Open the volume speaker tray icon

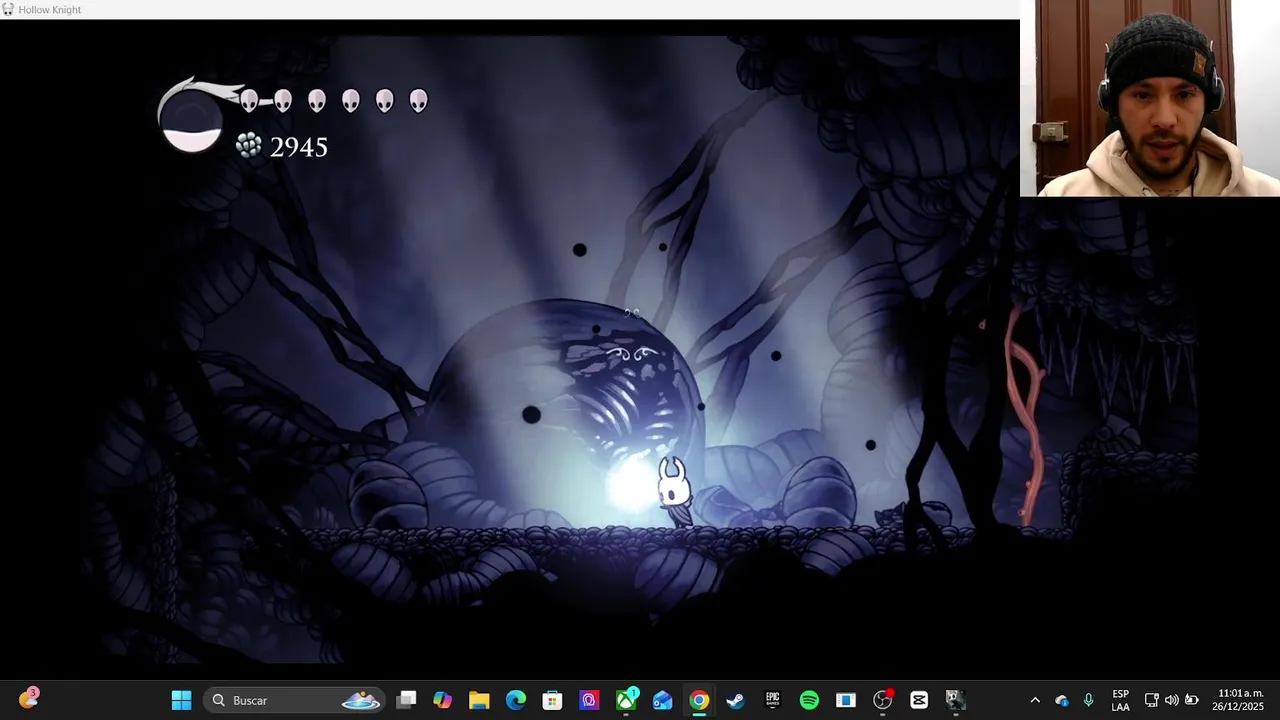1171,700
